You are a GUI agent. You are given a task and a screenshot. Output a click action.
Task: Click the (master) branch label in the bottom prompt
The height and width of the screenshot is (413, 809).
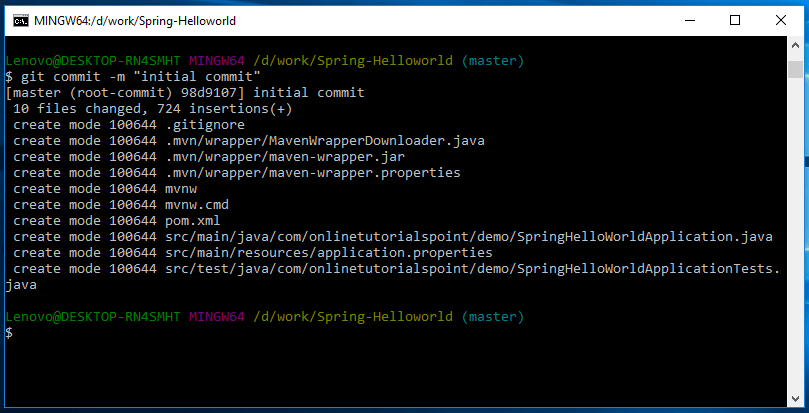coord(492,317)
